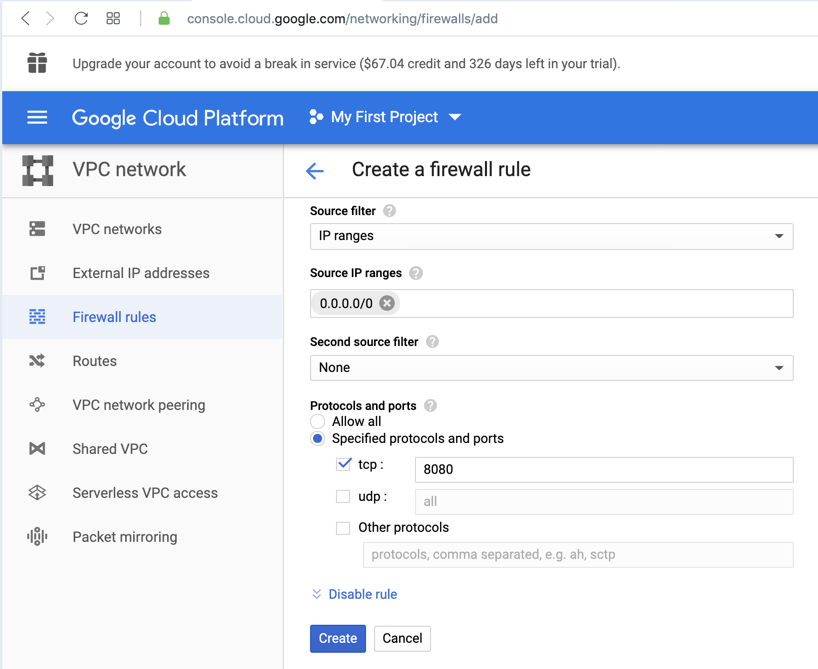Click the help icon next to Source IP ranges

click(x=416, y=273)
